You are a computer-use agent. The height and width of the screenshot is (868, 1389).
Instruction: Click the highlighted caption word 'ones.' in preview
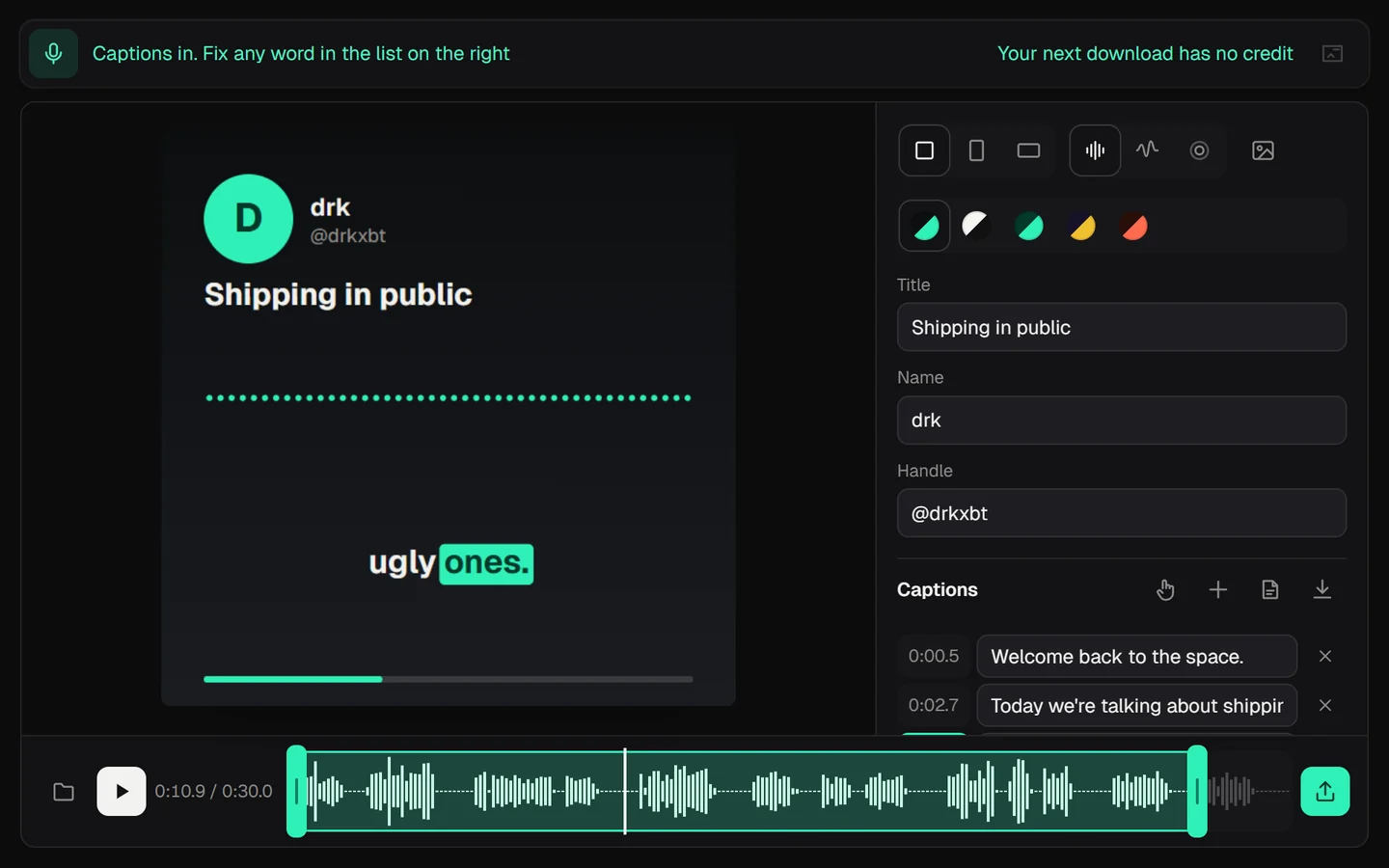pyautogui.click(x=487, y=563)
